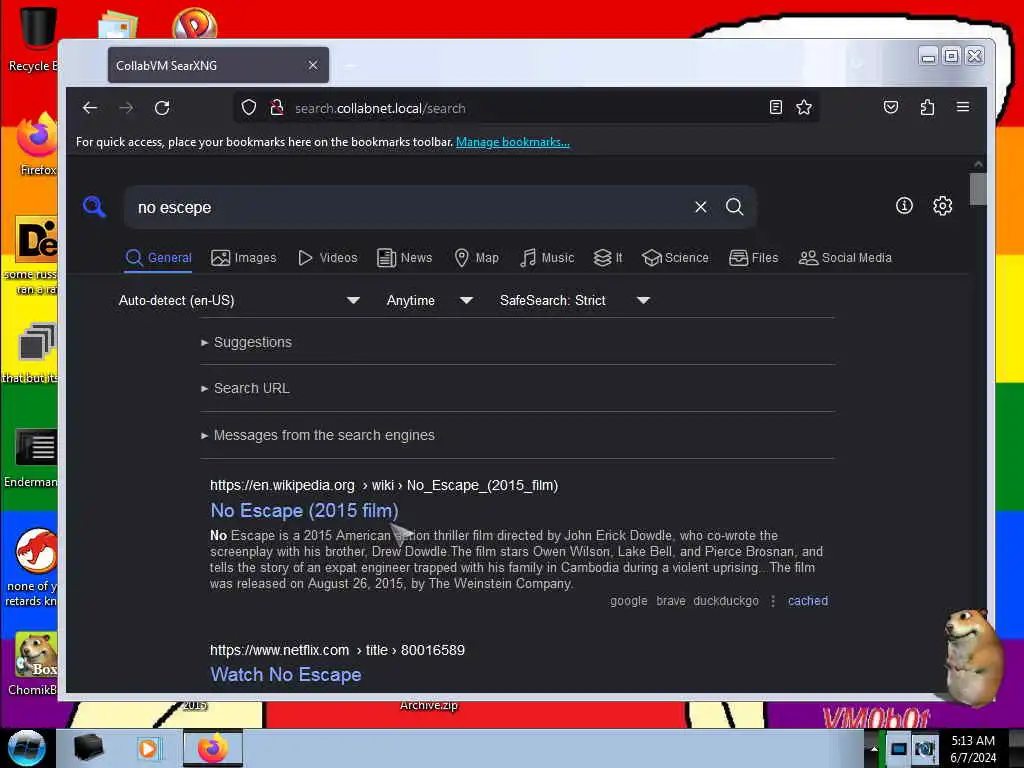
Task: Expand the Search URL section
Action: pos(245,389)
